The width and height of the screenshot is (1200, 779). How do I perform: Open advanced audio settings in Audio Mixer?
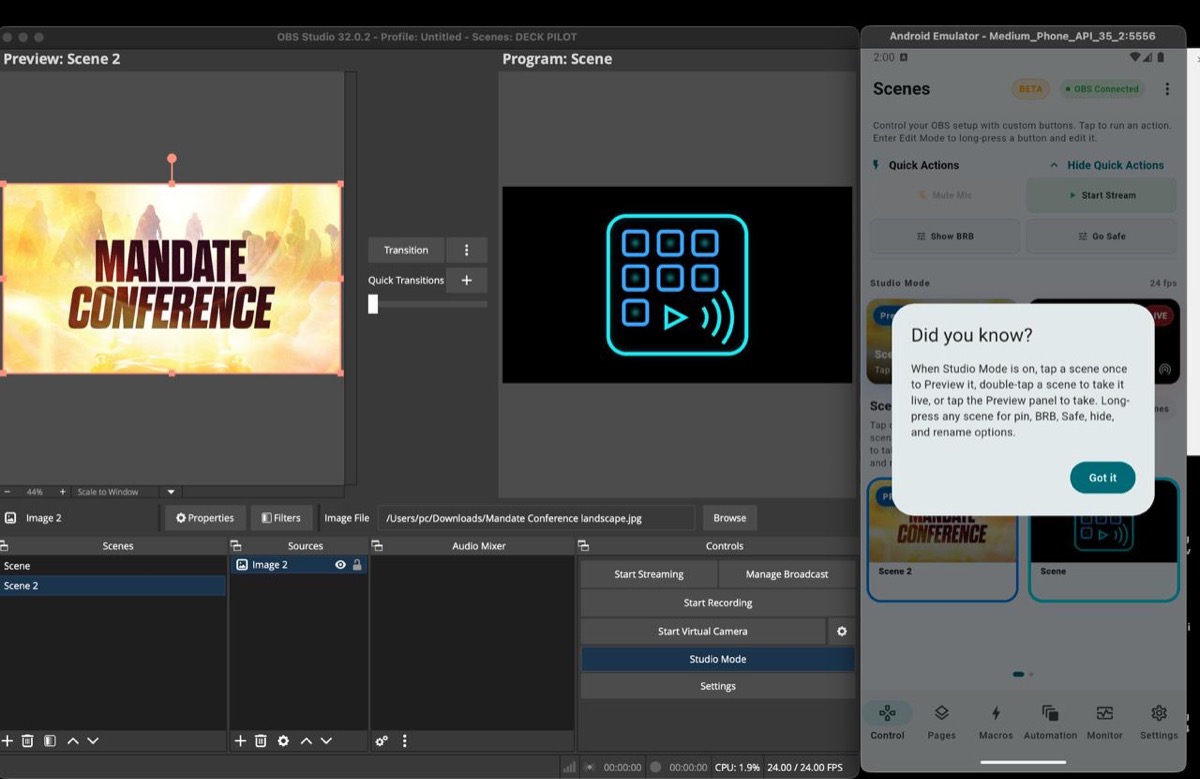click(x=381, y=741)
